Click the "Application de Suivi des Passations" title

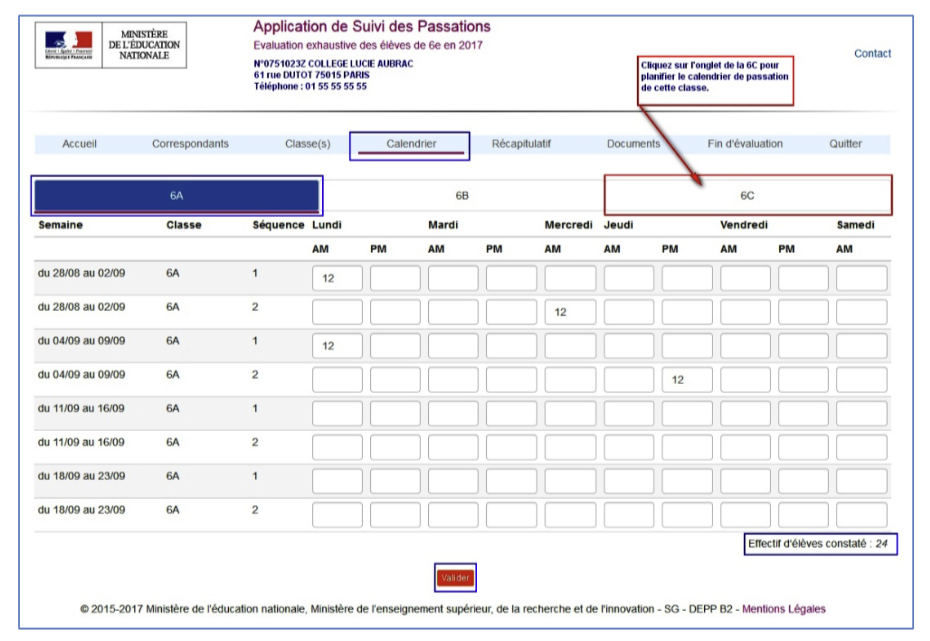[x=372, y=27]
